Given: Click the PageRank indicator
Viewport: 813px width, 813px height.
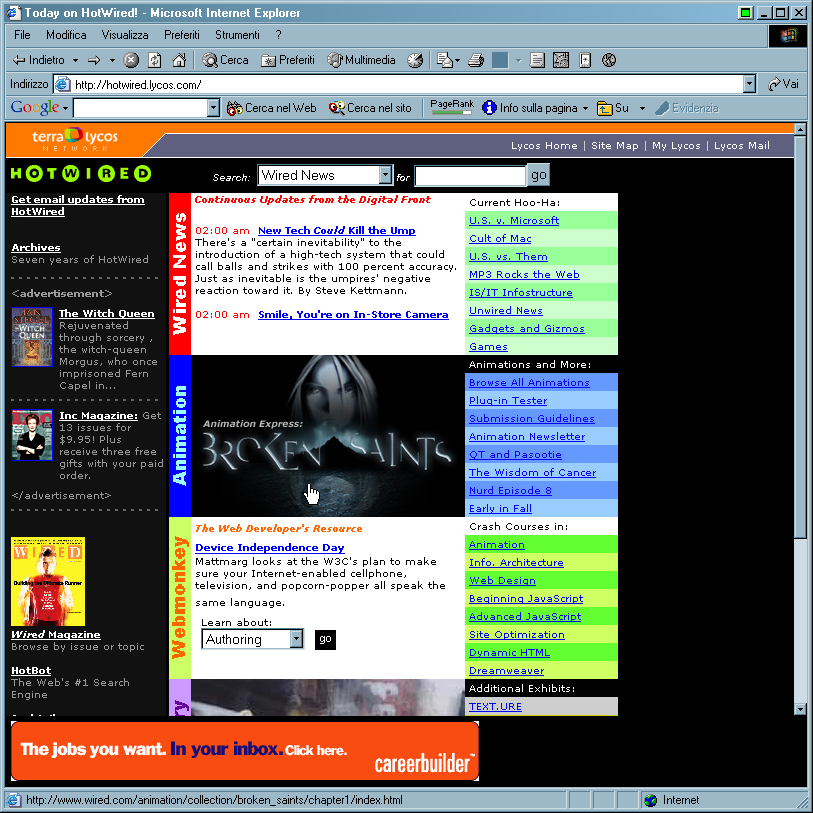Looking at the screenshot, I should (x=452, y=107).
